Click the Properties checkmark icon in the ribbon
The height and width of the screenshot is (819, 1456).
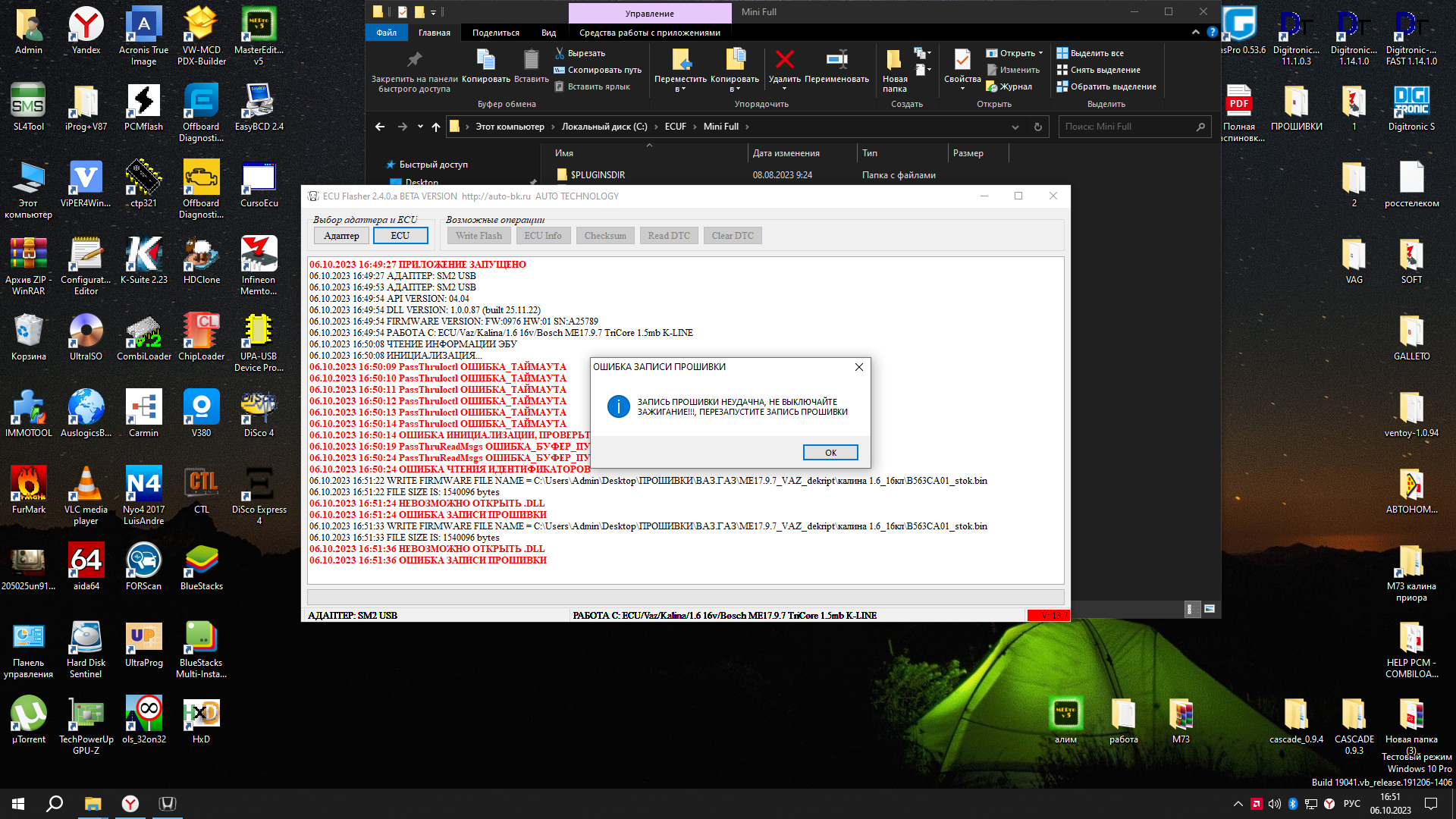[x=962, y=60]
